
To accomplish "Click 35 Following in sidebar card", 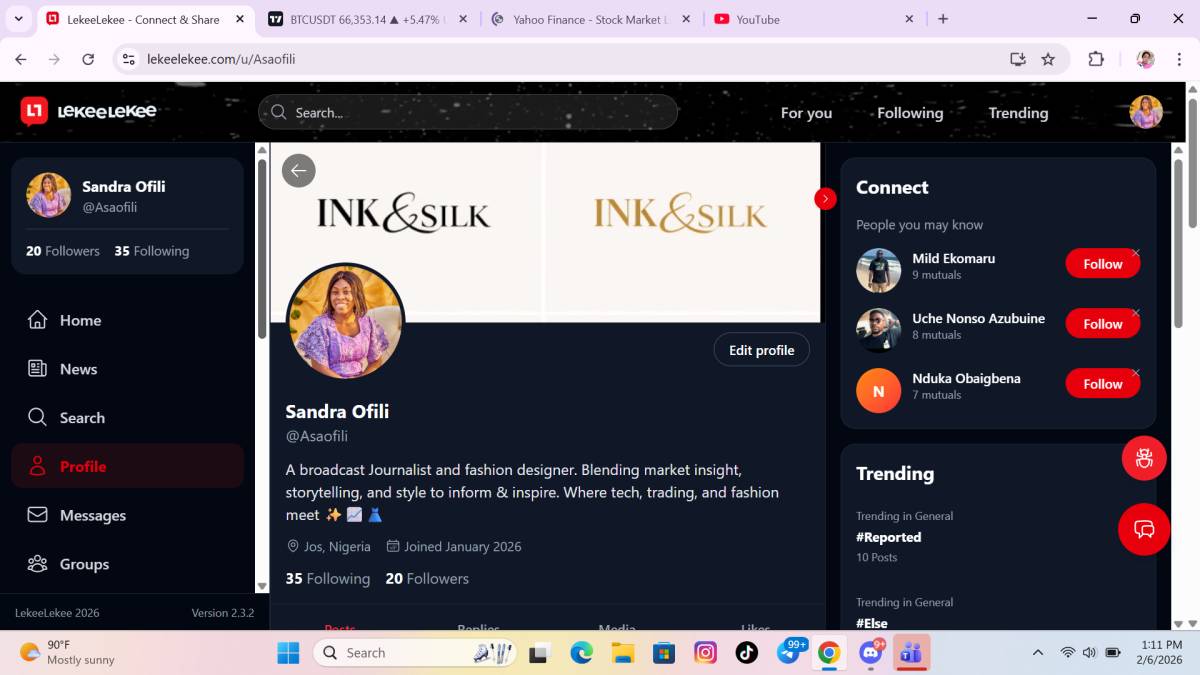I will pyautogui.click(x=151, y=251).
